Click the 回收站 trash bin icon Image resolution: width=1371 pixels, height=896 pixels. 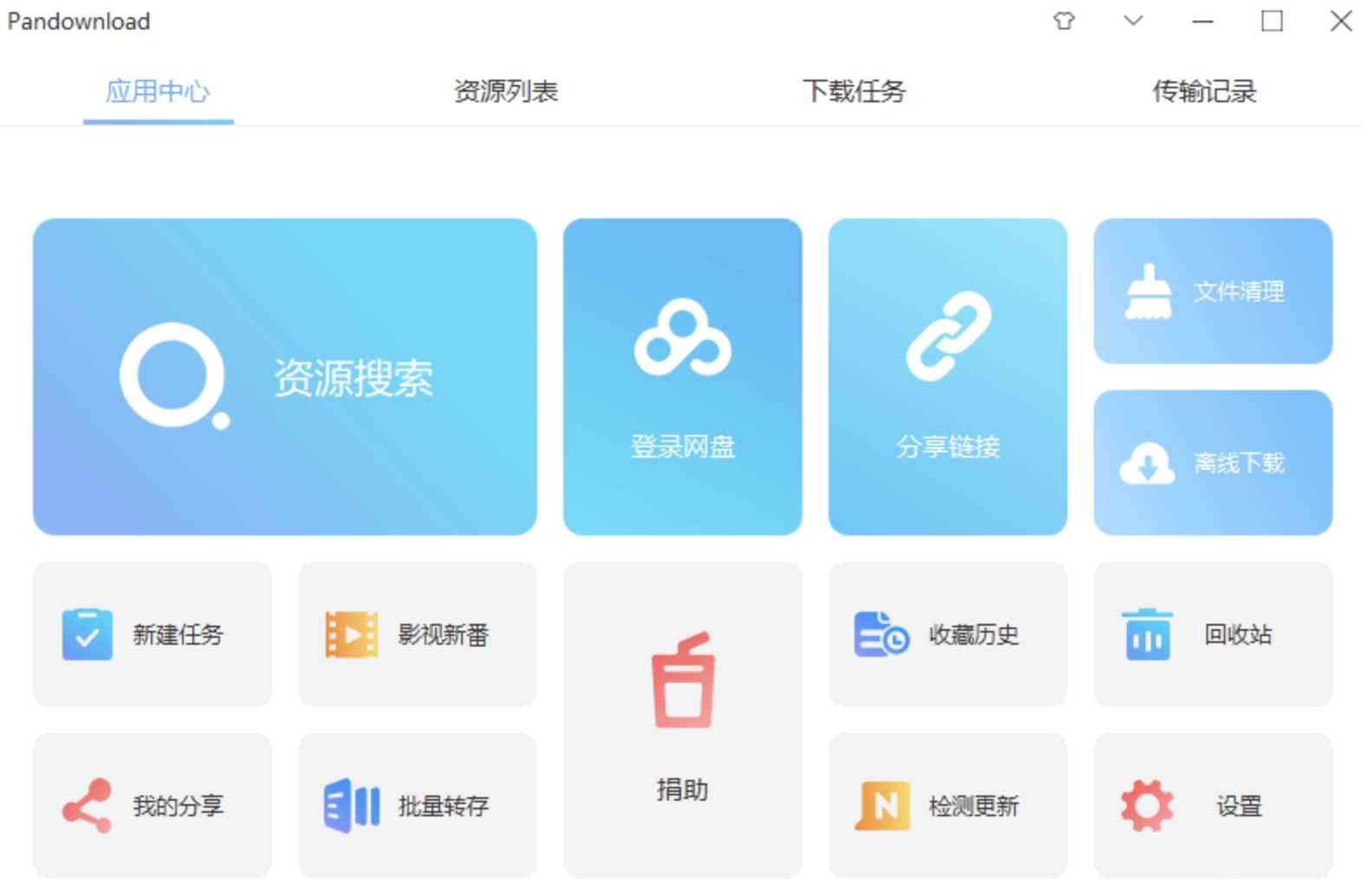point(1147,634)
